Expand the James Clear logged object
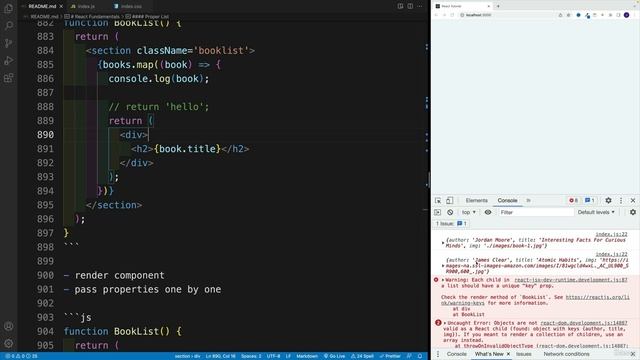The width and height of the screenshot is (640, 360). coord(443,266)
